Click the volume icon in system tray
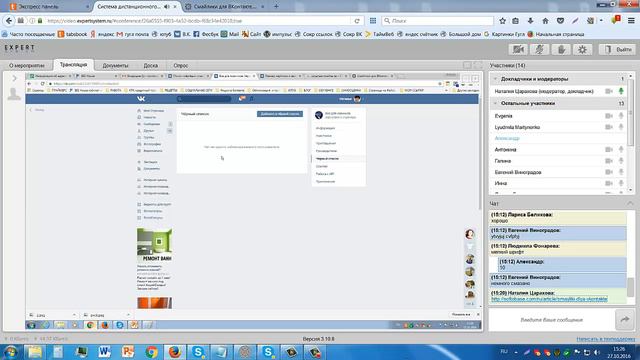 click(x=597, y=352)
